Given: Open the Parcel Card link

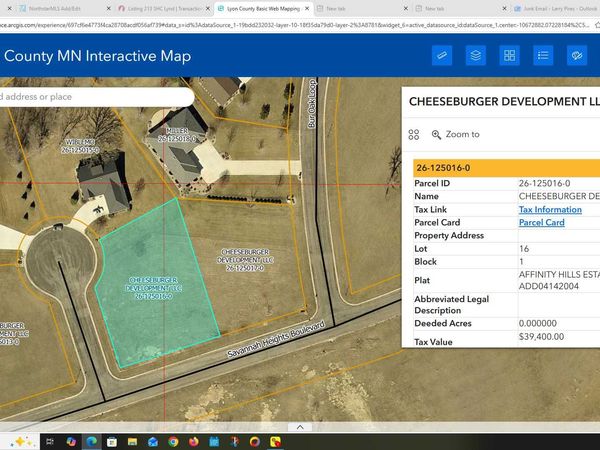Looking at the screenshot, I should point(541,223).
